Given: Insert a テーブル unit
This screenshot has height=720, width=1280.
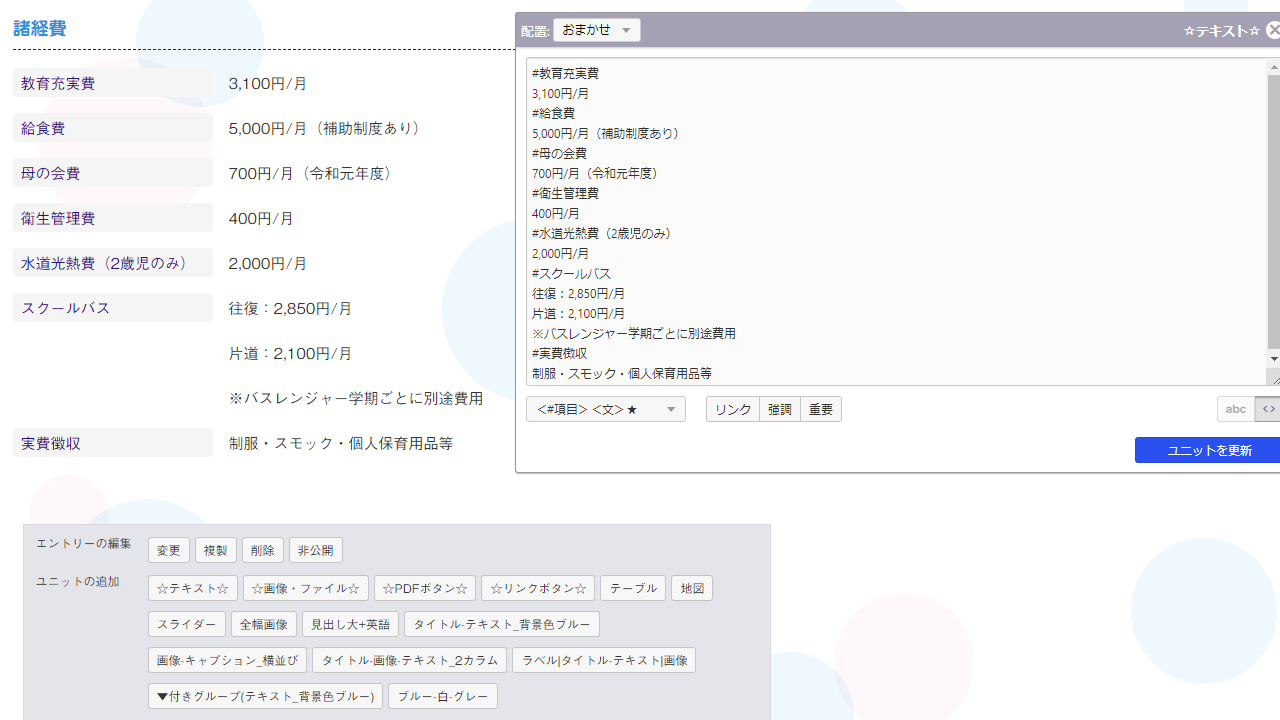Looking at the screenshot, I should click(x=634, y=588).
